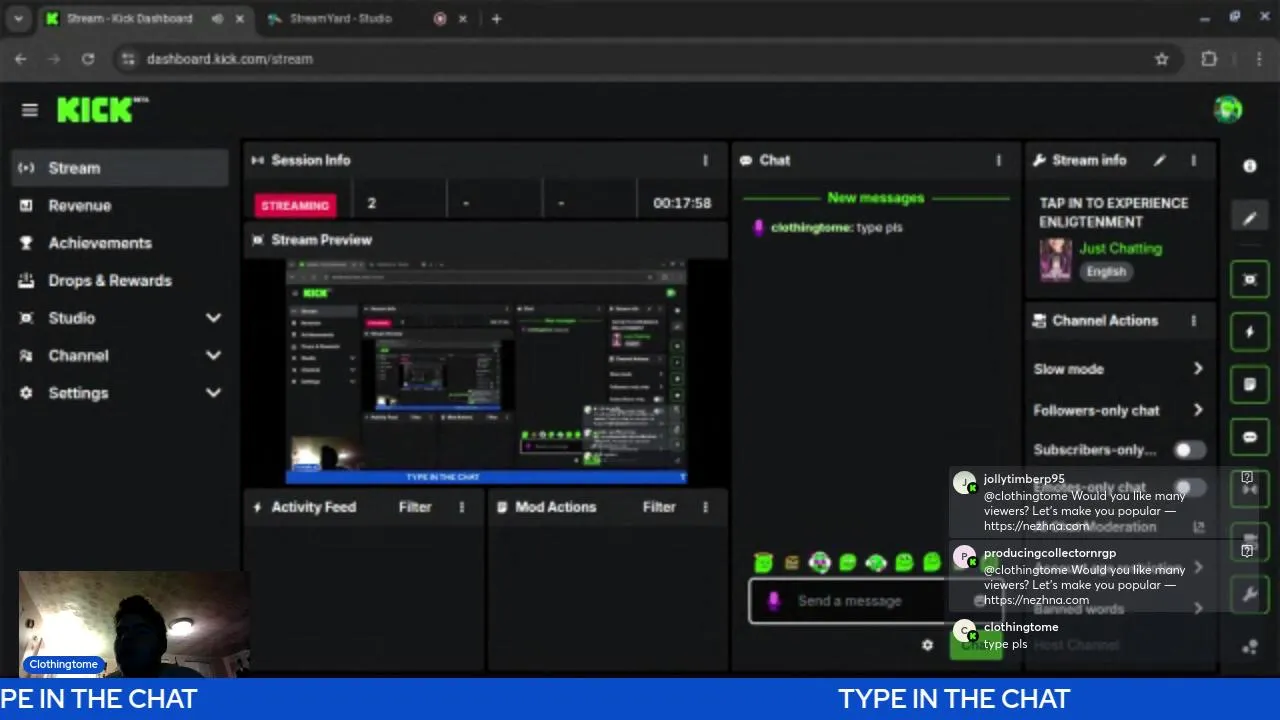Viewport: 1280px width, 720px height.
Task: Click the address bar URL dashboard.kick.com/stream
Action: pos(230,59)
